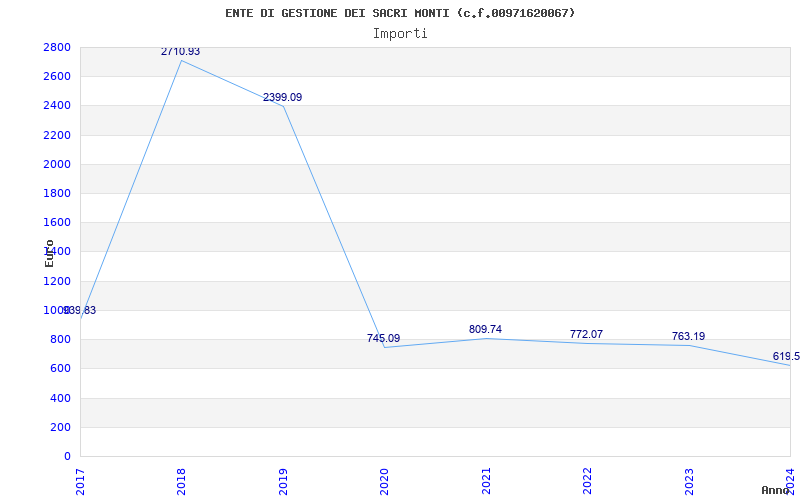Click the 619.5 data label at 2024
Viewport: 800px width, 500px height.
click(x=786, y=356)
